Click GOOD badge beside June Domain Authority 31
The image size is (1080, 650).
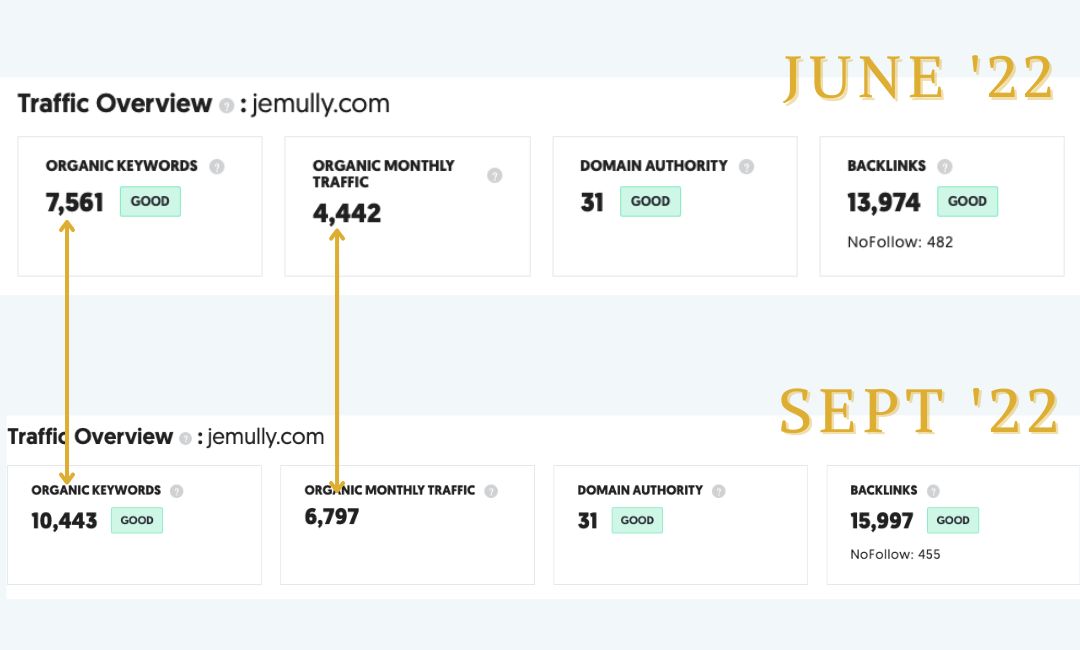pyautogui.click(x=650, y=201)
